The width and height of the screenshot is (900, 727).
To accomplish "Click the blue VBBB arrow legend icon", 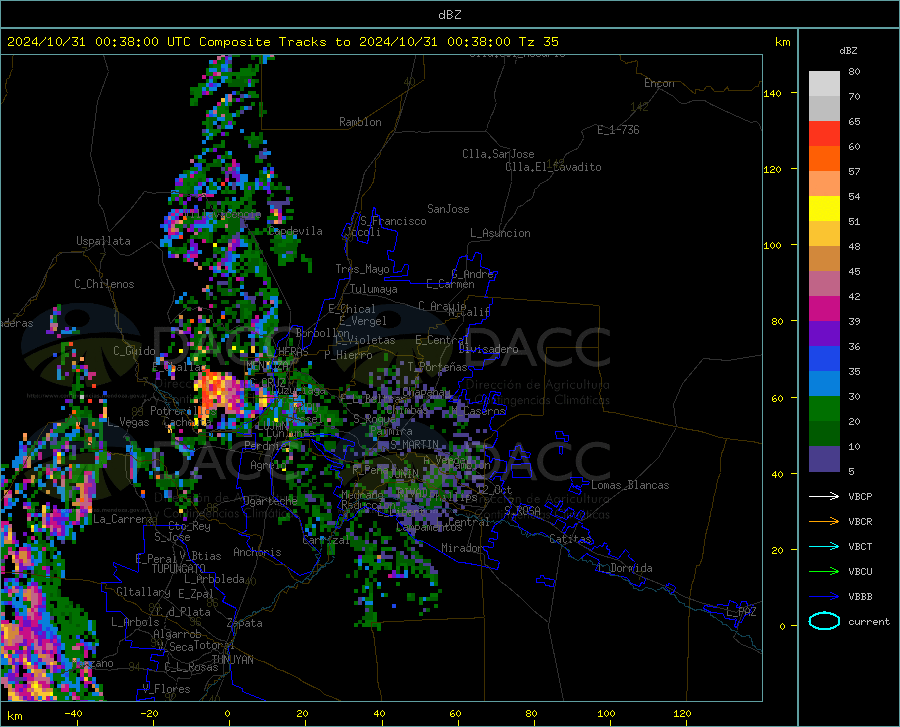I will pos(824,596).
